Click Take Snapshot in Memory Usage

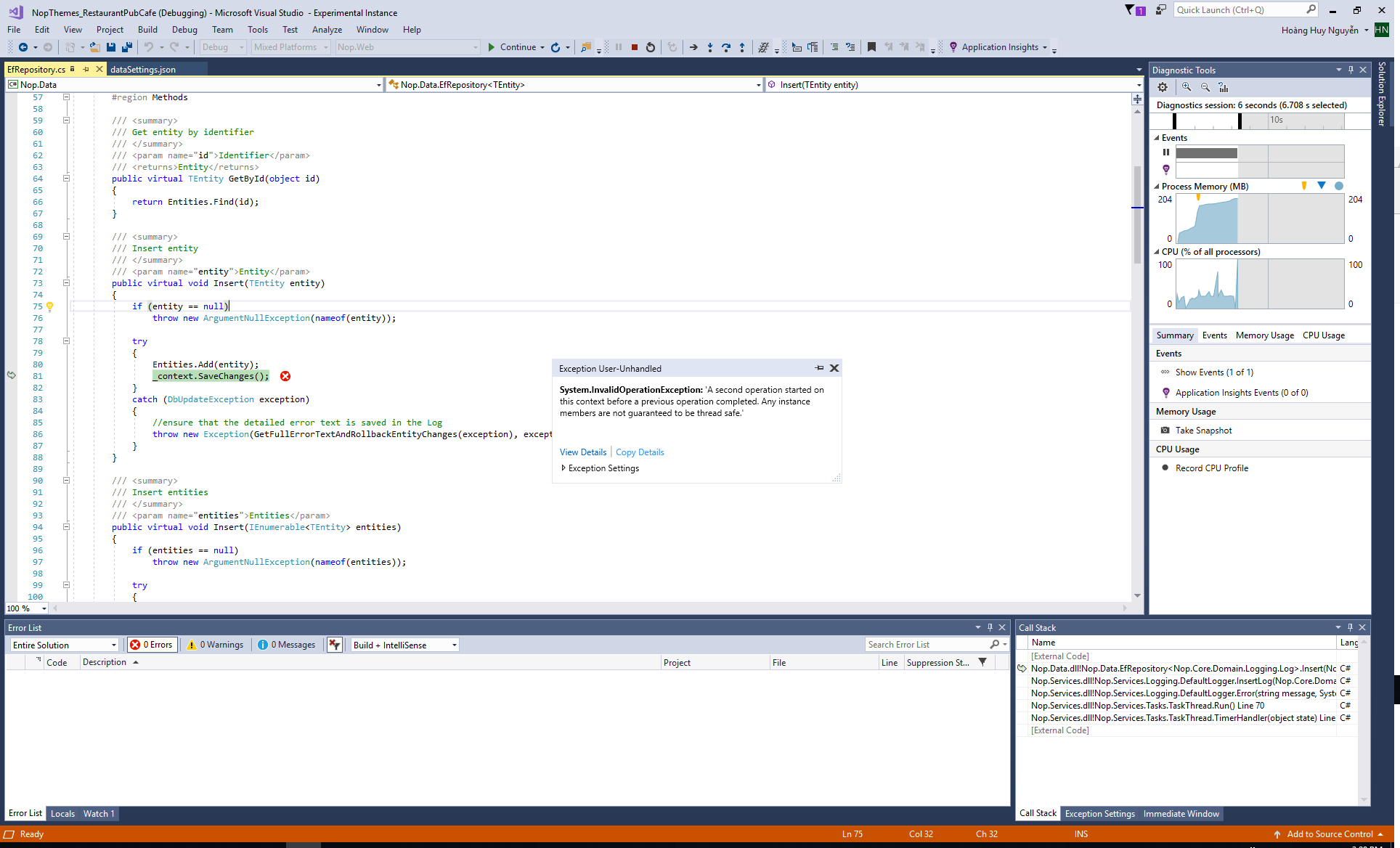[x=1203, y=431]
